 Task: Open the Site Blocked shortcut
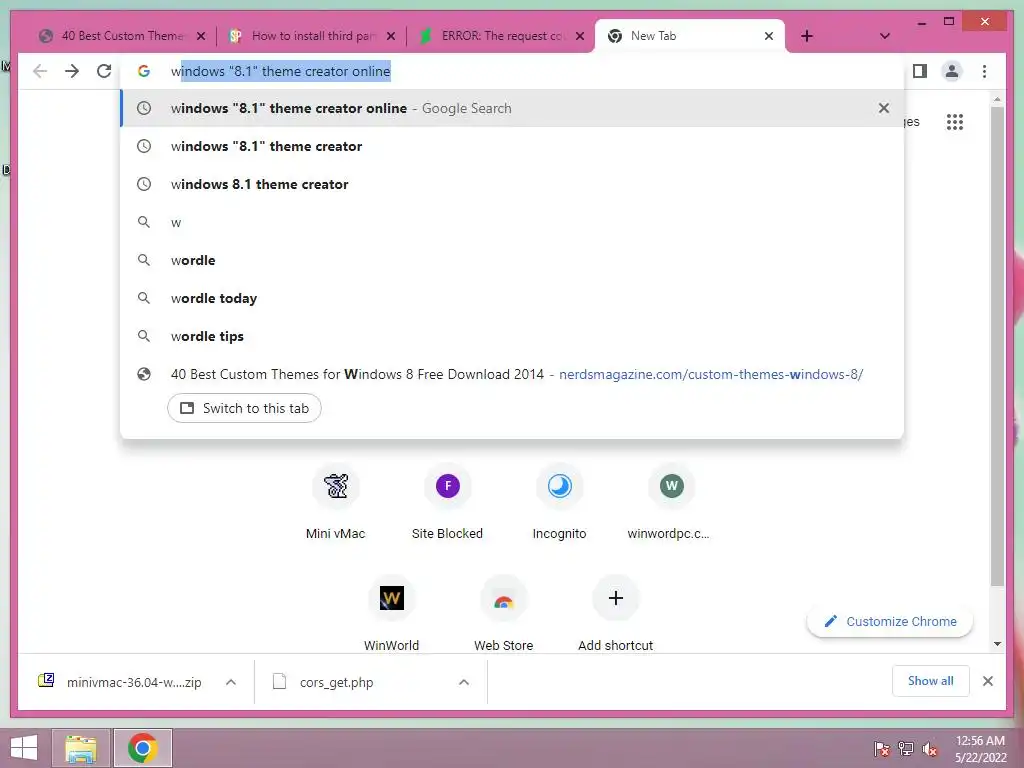click(447, 502)
